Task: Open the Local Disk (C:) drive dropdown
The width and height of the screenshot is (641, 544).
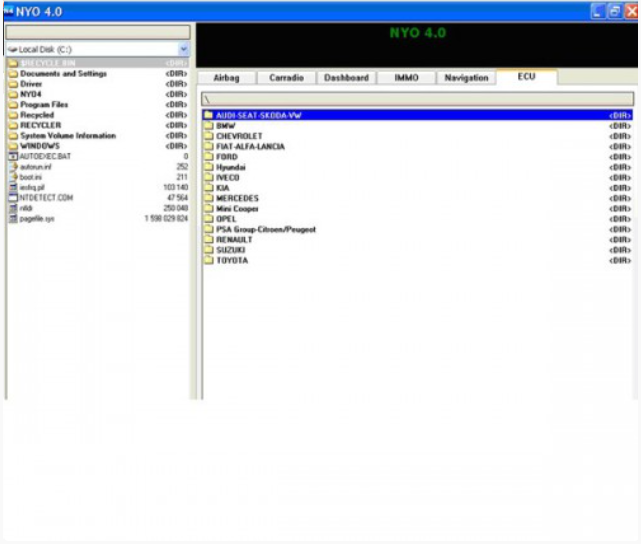Action: click(x=184, y=49)
